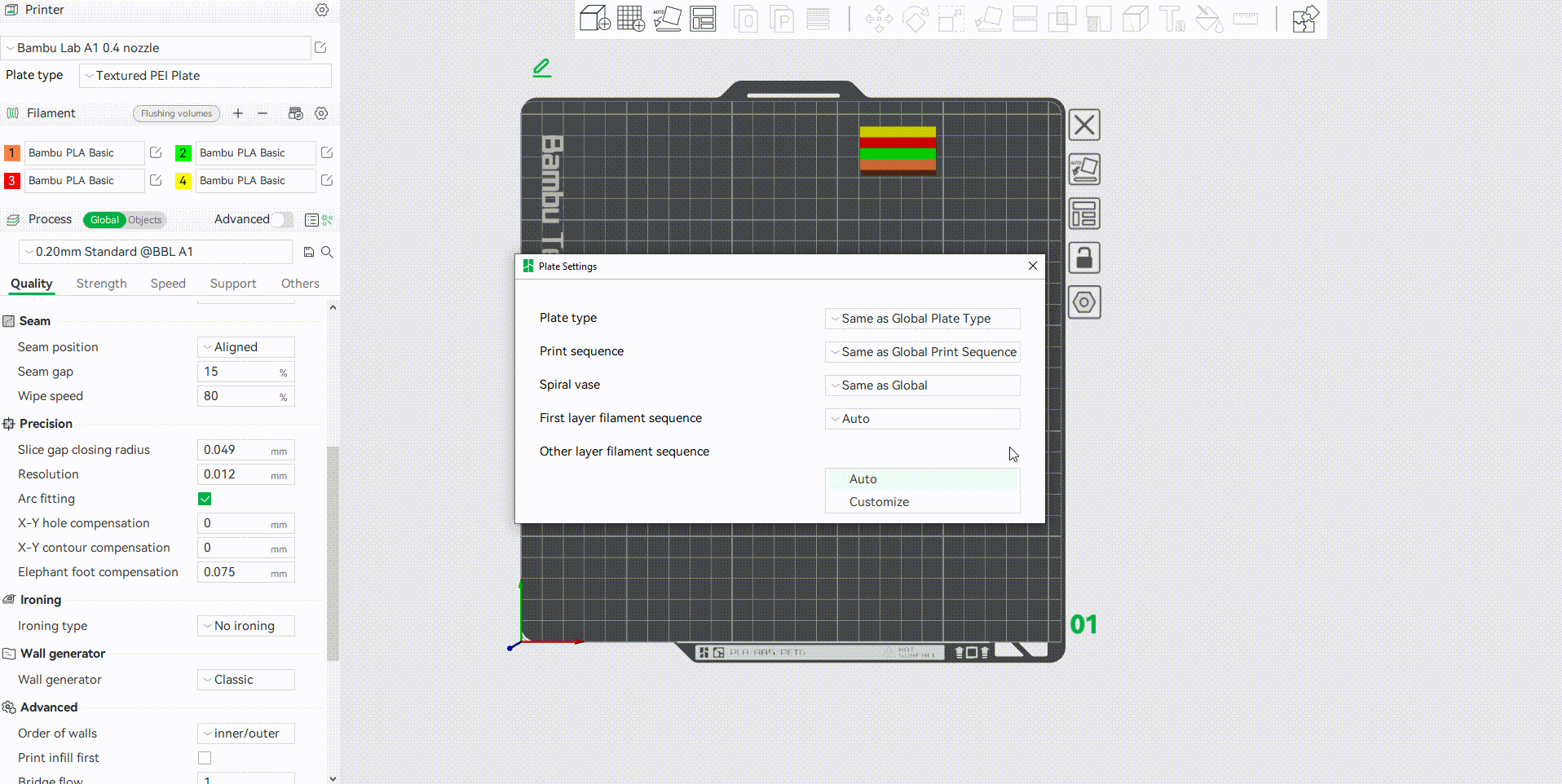Open the Print sequence dropdown in Plate Settings
This screenshot has width=1562, height=784.
pyautogui.click(x=923, y=352)
